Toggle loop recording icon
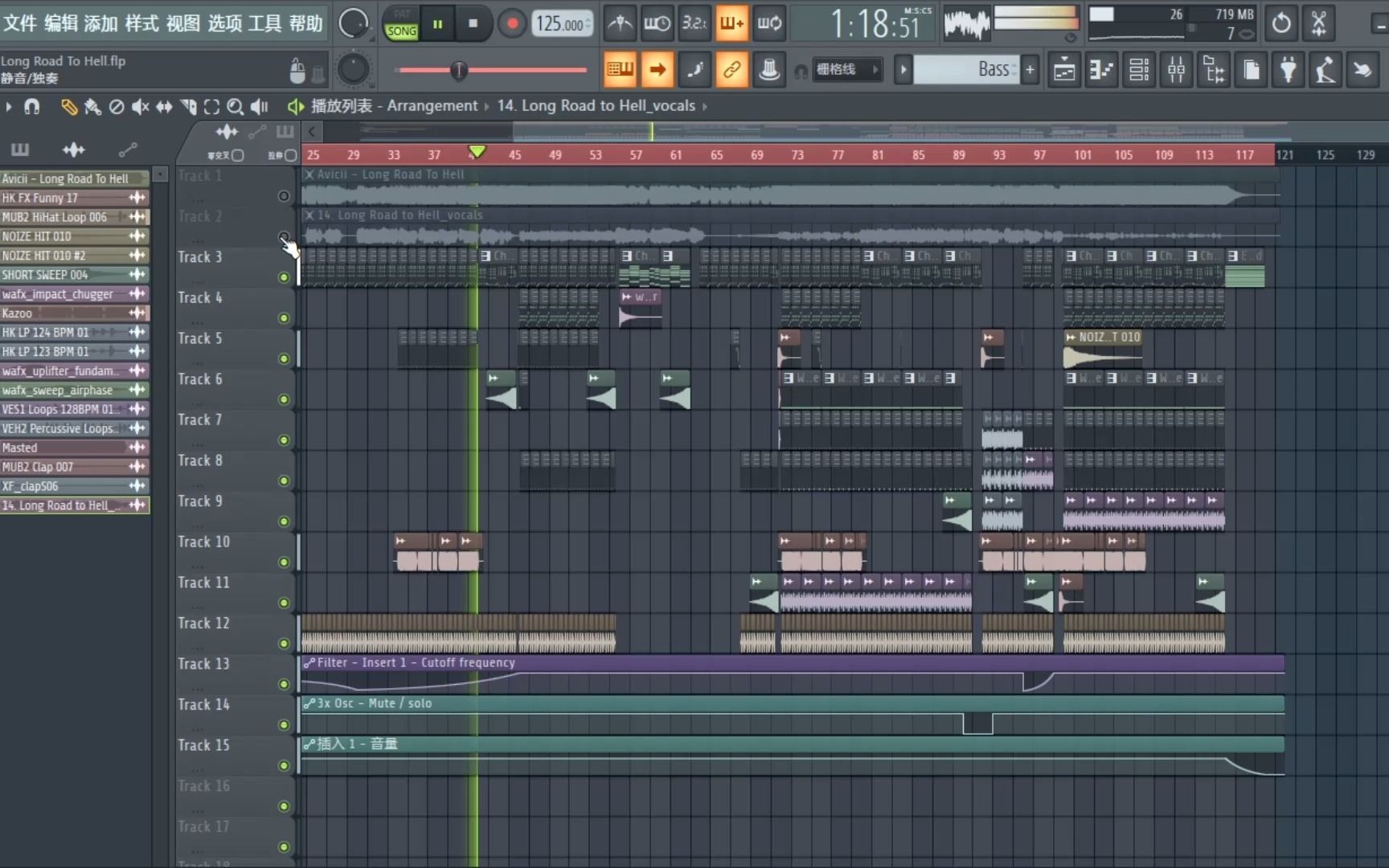1389x868 pixels. (x=769, y=24)
